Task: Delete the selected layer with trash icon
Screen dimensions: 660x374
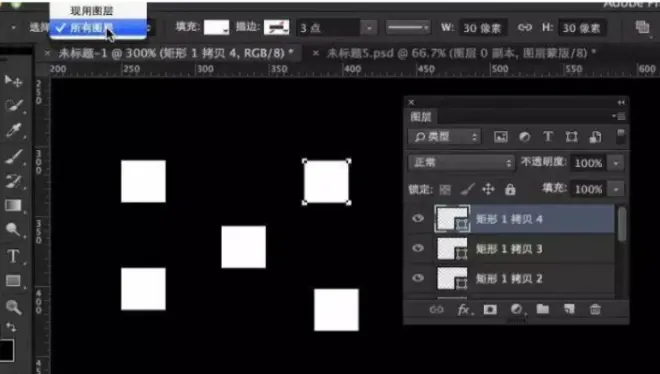Action: tap(595, 309)
